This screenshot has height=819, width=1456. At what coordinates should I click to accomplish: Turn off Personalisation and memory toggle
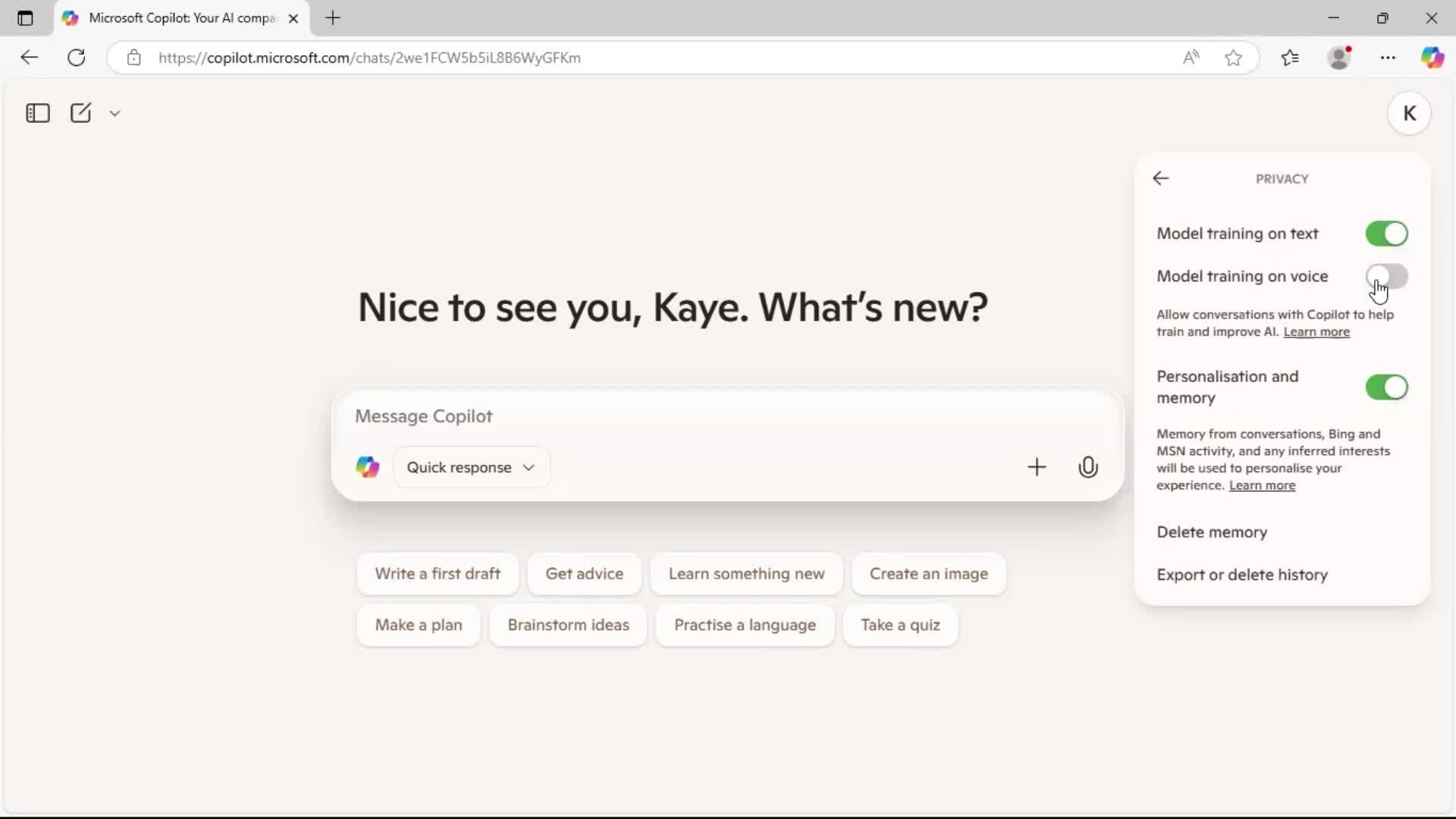click(x=1386, y=388)
